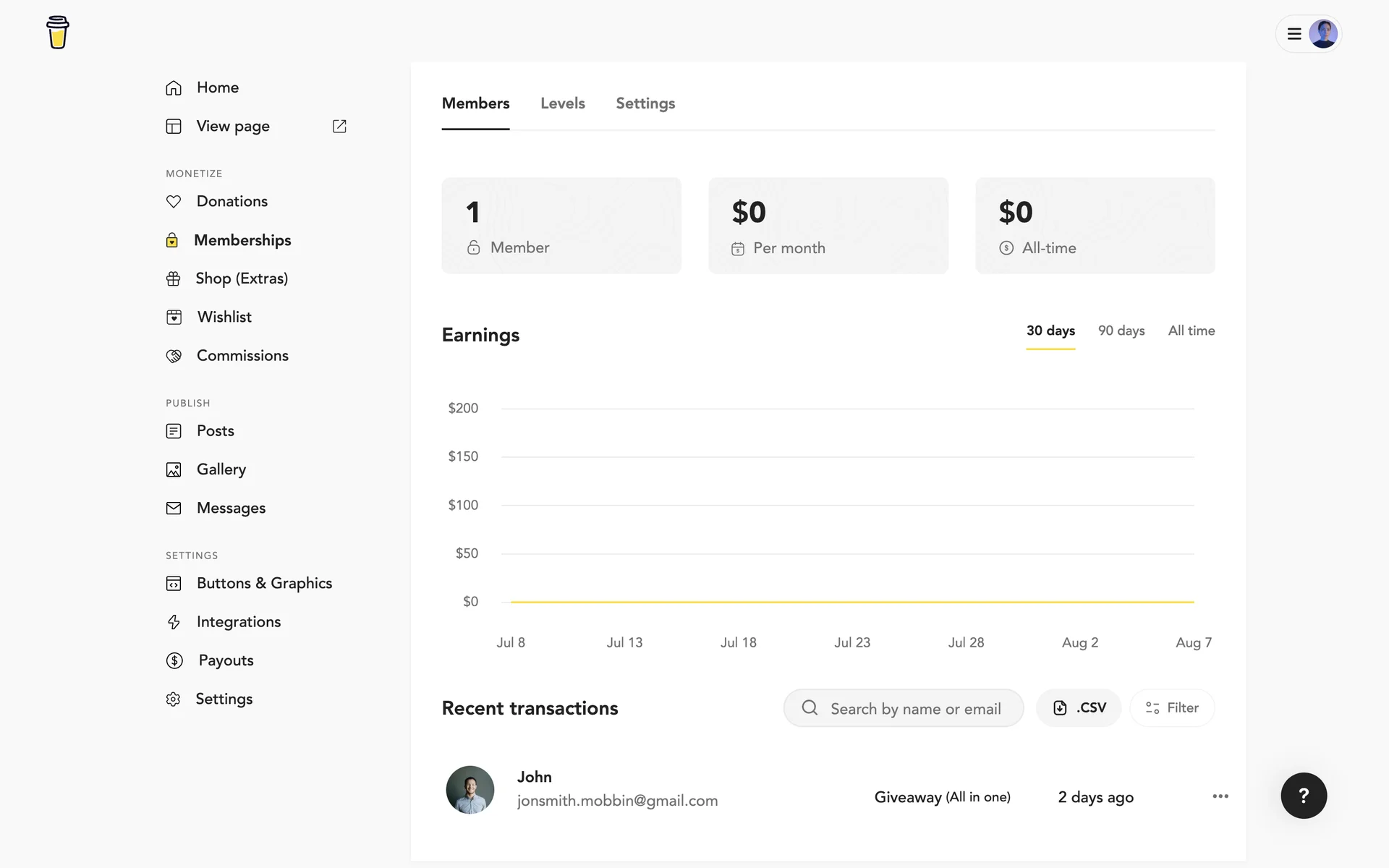Select the 30 days earnings range
This screenshot has width=1389, height=868.
[1050, 331]
